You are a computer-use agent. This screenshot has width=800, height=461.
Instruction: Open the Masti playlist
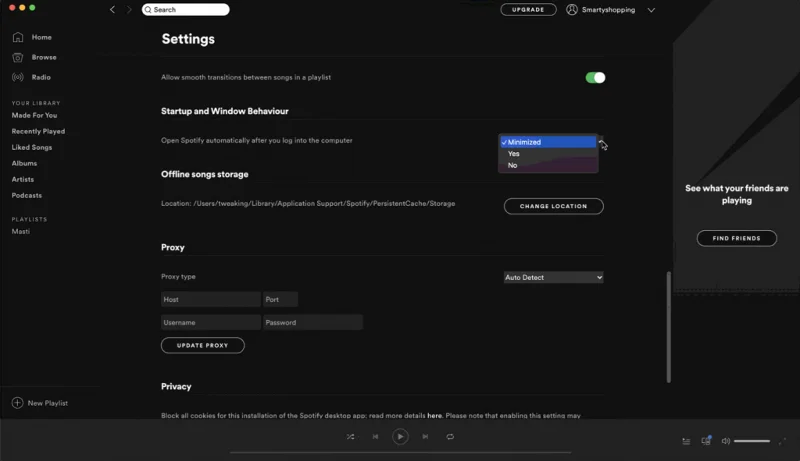[x=20, y=232]
